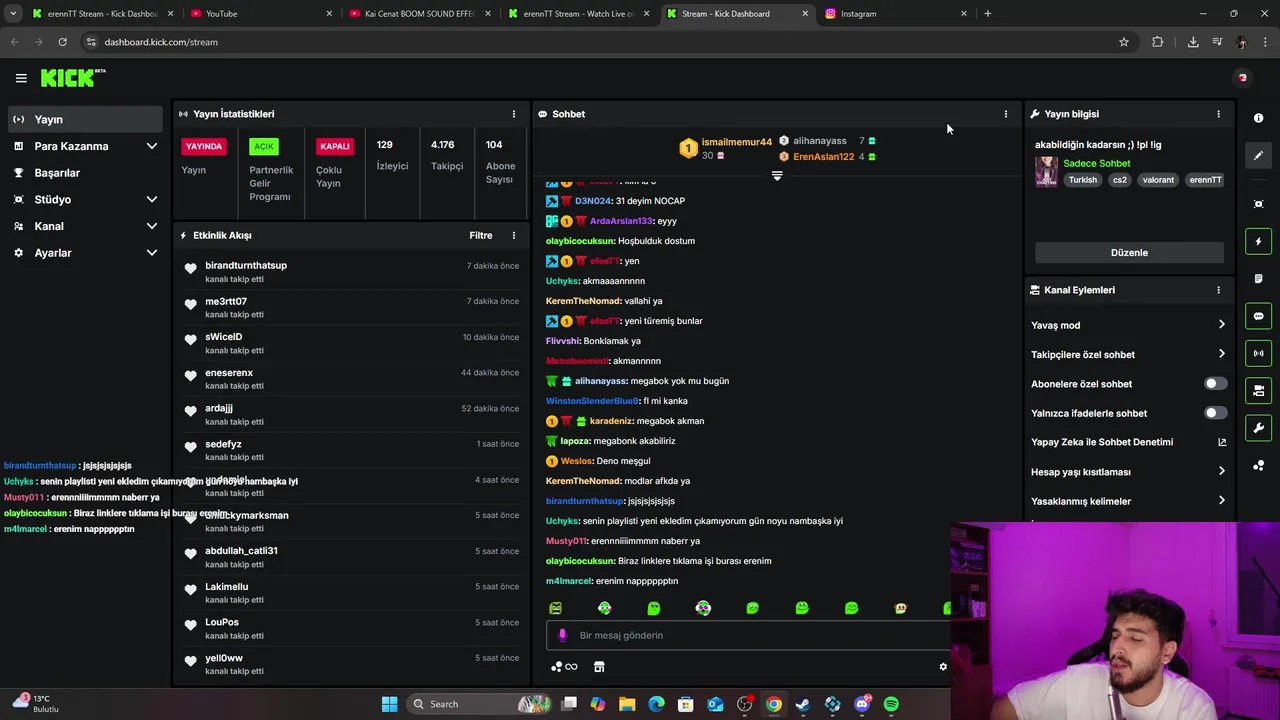This screenshot has width=1280, height=720.
Task: Open Spotify from the taskbar
Action: [x=891, y=704]
